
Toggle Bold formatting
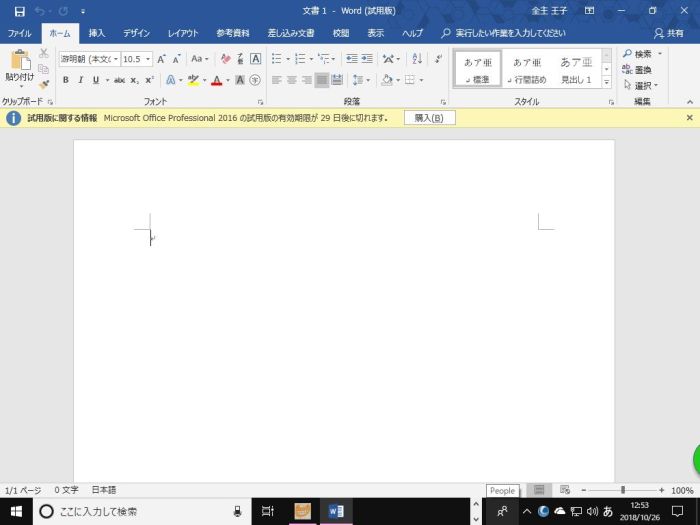coord(66,80)
